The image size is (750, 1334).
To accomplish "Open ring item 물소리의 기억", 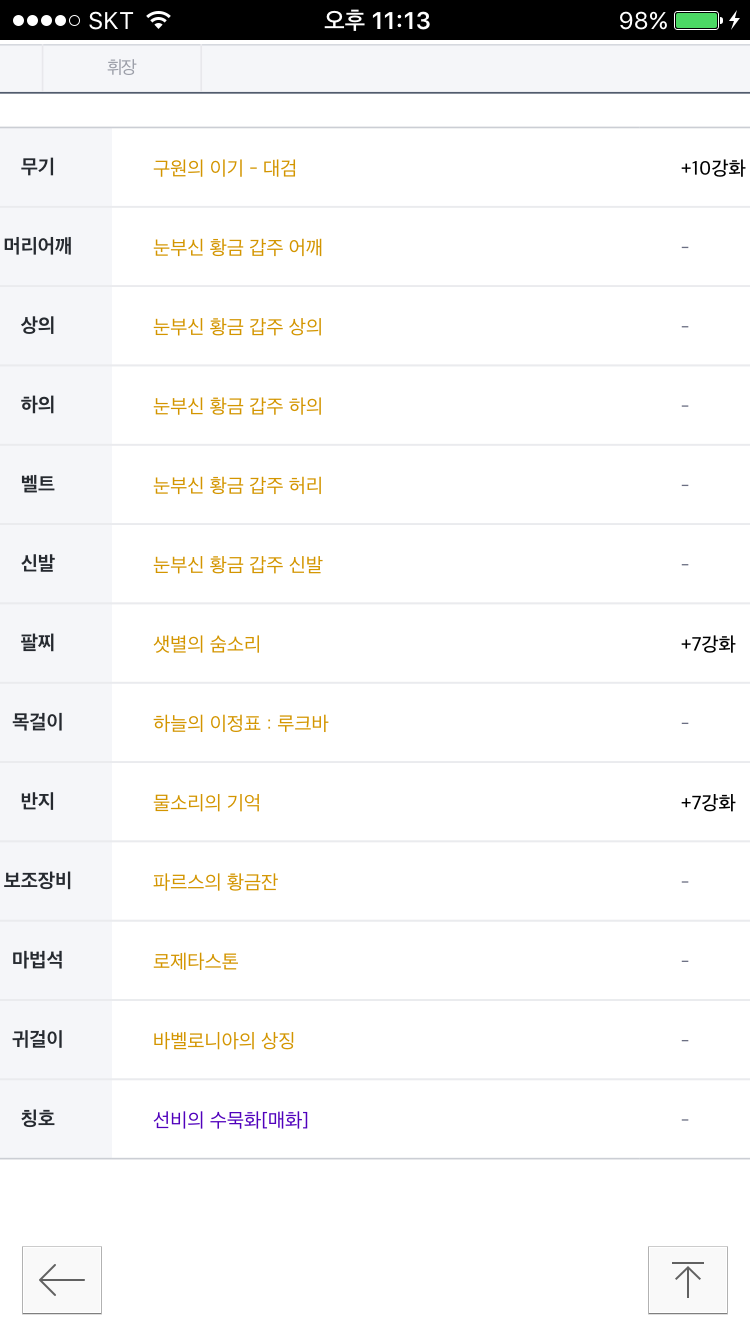I will (206, 802).
